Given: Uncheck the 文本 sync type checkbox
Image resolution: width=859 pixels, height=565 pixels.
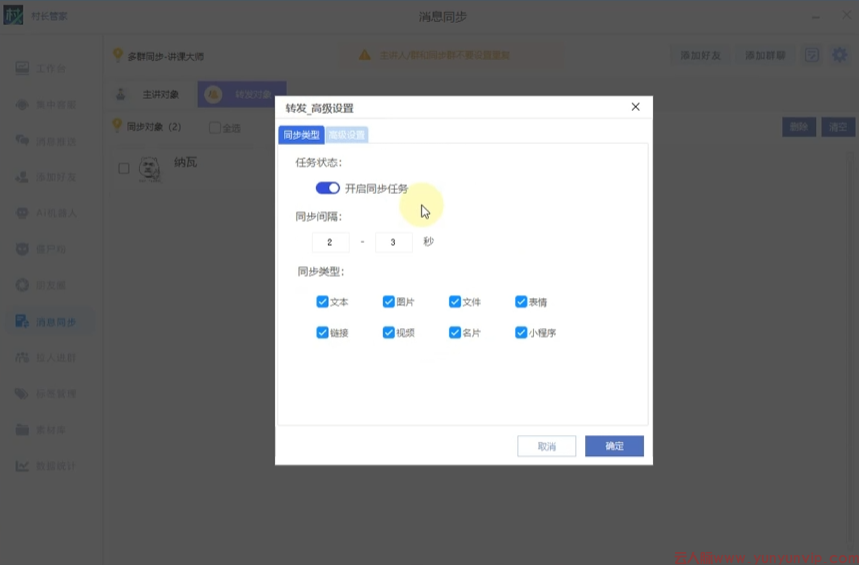Looking at the screenshot, I should (322, 301).
